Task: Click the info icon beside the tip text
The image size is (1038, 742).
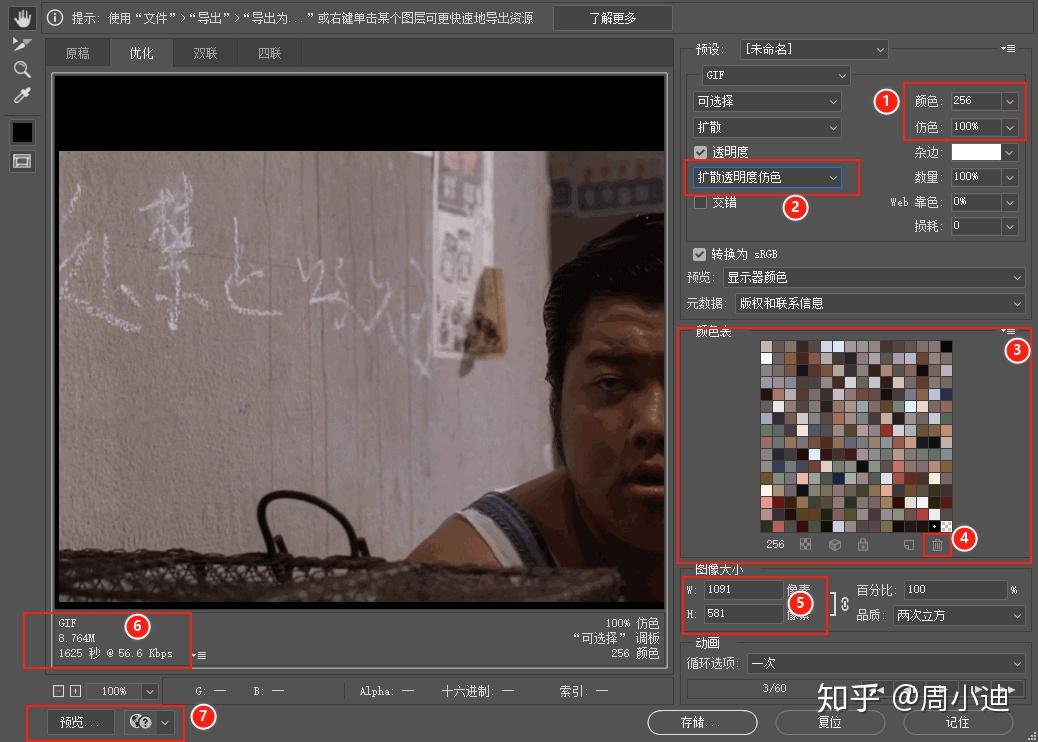Action: click(x=55, y=18)
